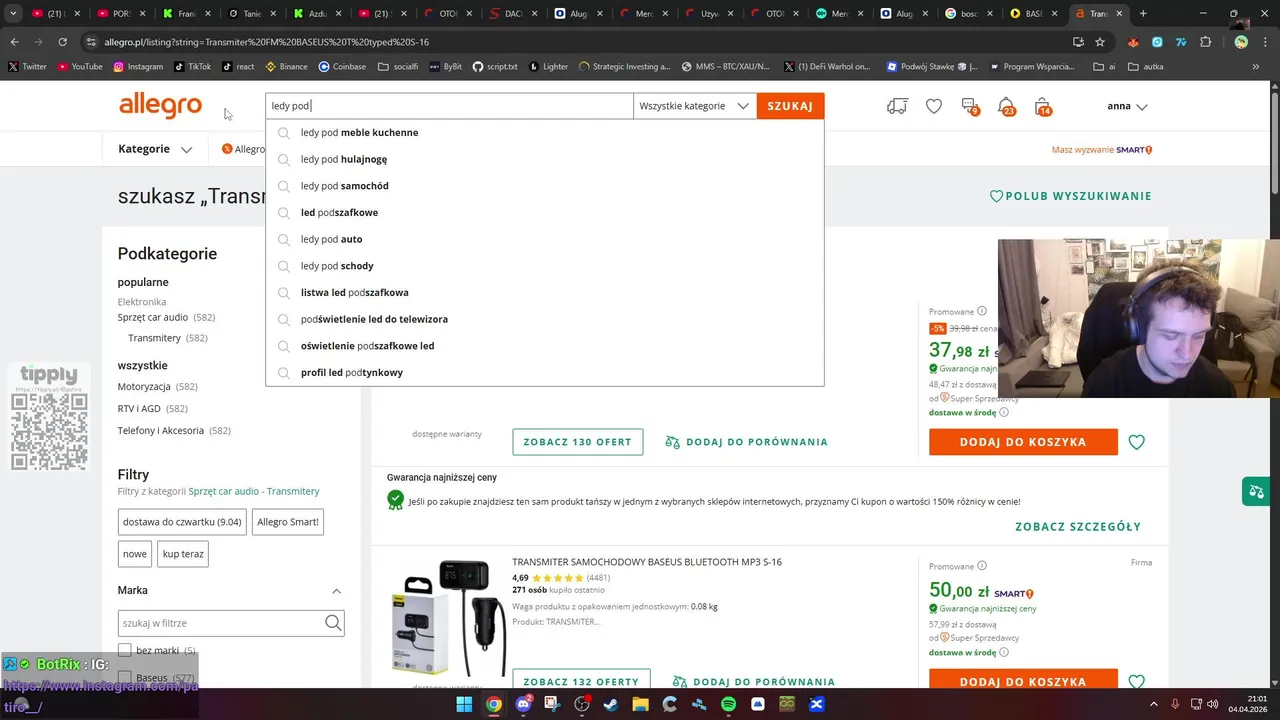Open the Discord taskbar icon
The width and height of the screenshot is (1280, 720).
click(523, 704)
